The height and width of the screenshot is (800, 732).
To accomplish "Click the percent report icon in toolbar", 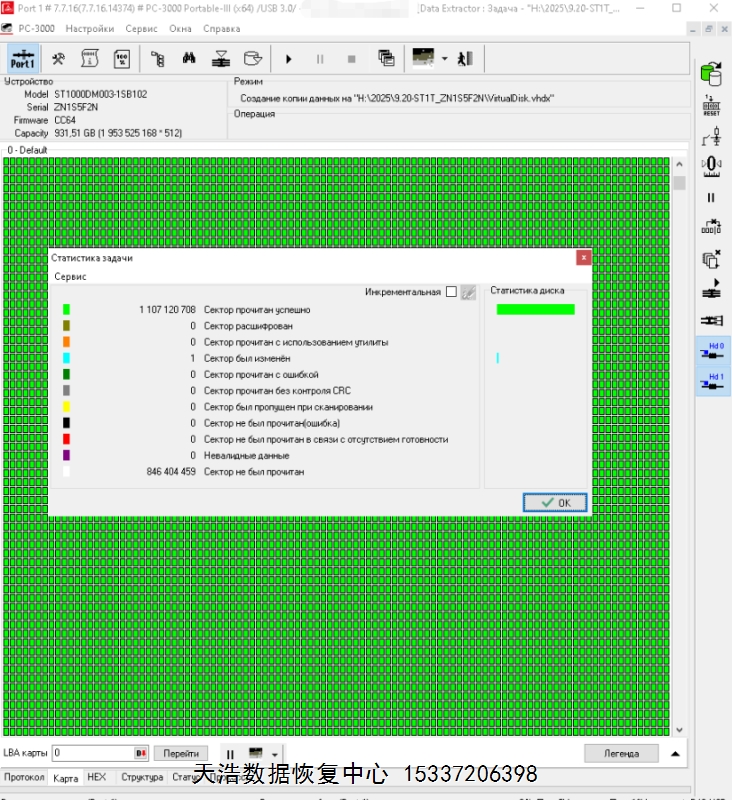I will pyautogui.click(x=121, y=58).
